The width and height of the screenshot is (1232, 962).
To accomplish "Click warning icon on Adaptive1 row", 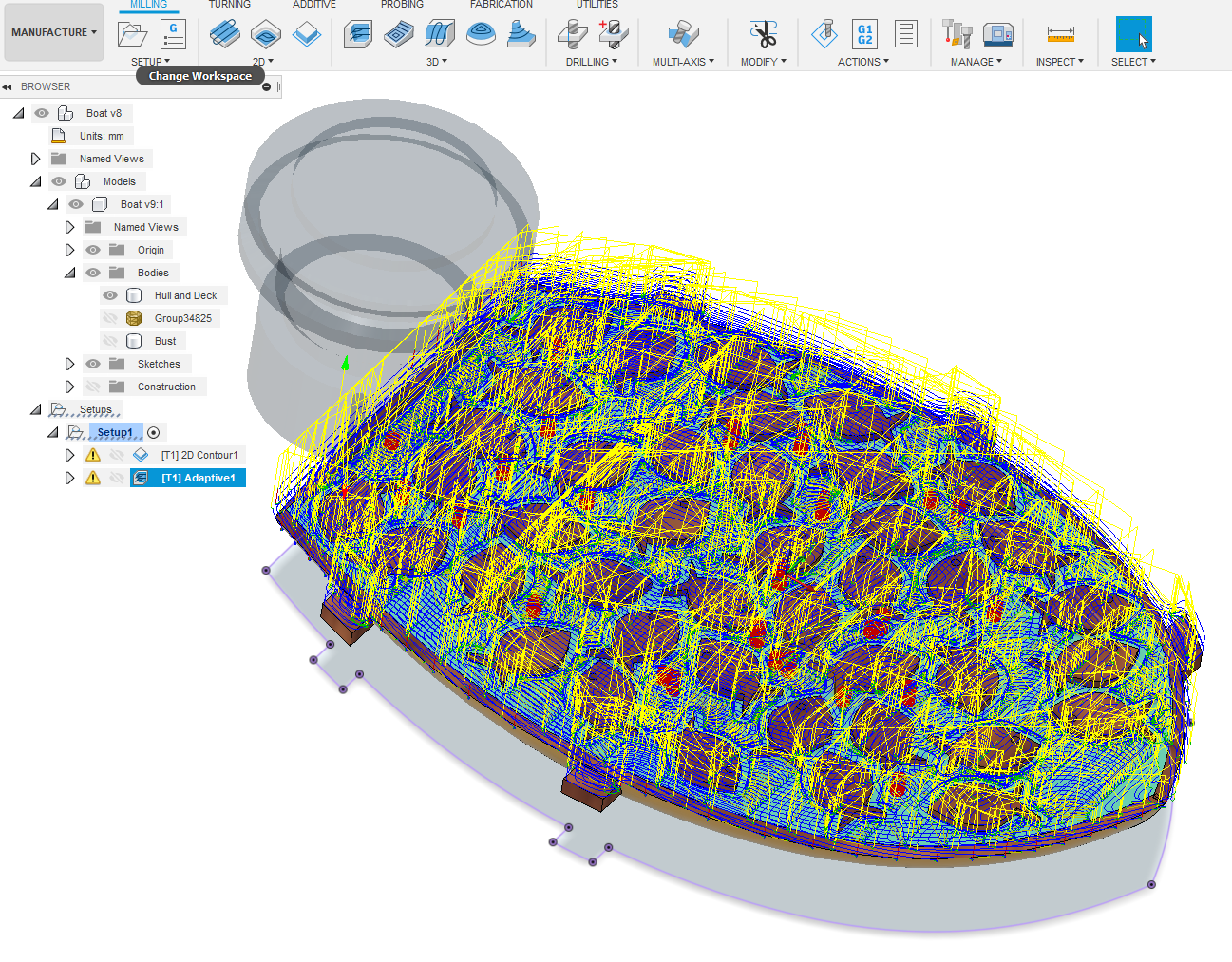I will [x=93, y=478].
